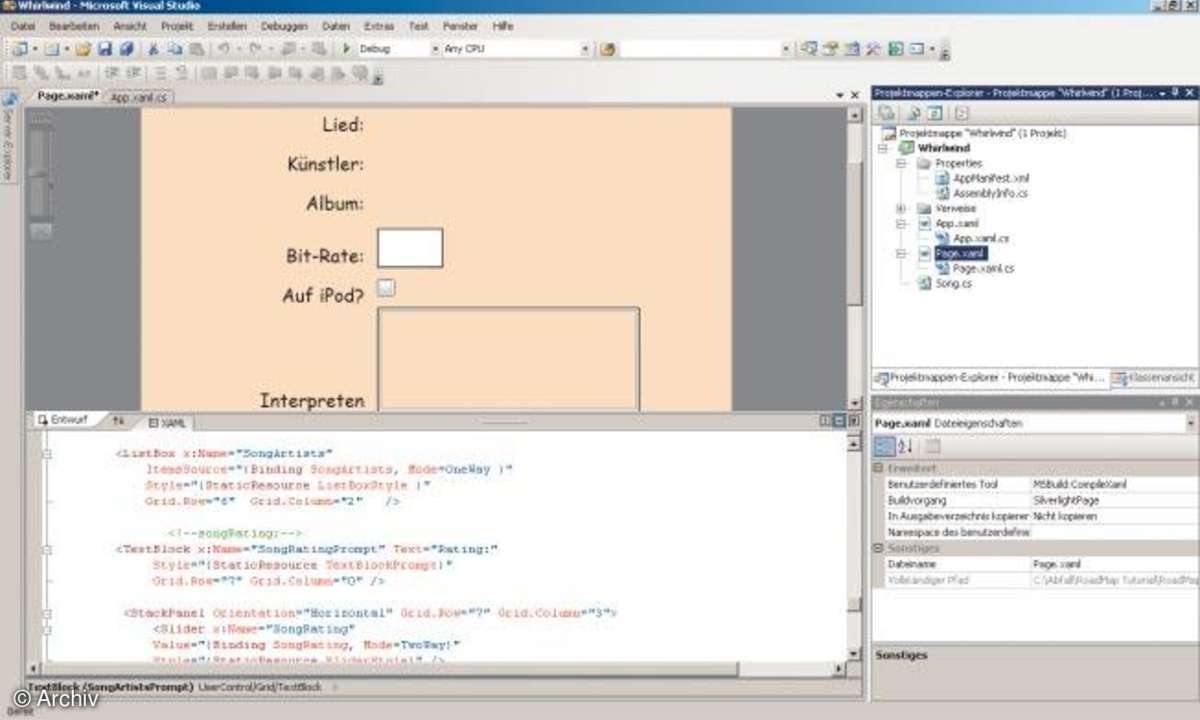1200x720 pixels.
Task: Expand the Verweise folder node
Action: pyautogui.click(x=900, y=208)
